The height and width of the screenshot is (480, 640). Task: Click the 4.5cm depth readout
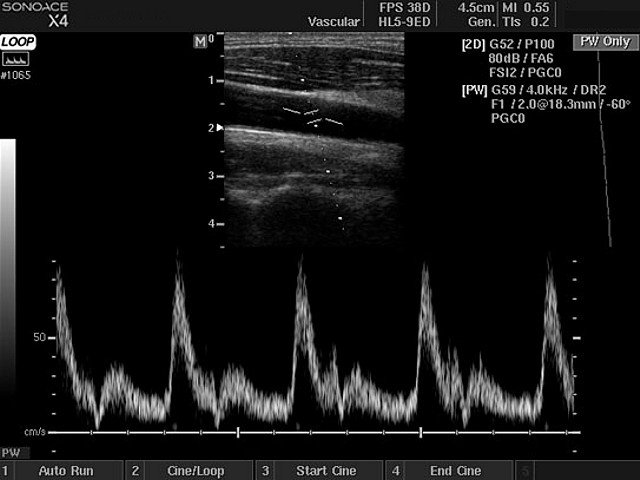[475, 7]
